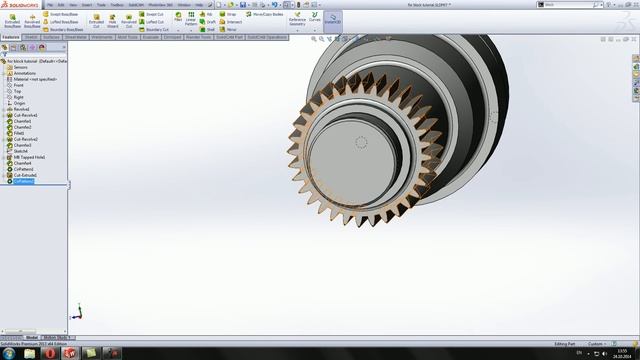Open the Curves tool
Viewport: 640px width, 360px height.
(315, 17)
